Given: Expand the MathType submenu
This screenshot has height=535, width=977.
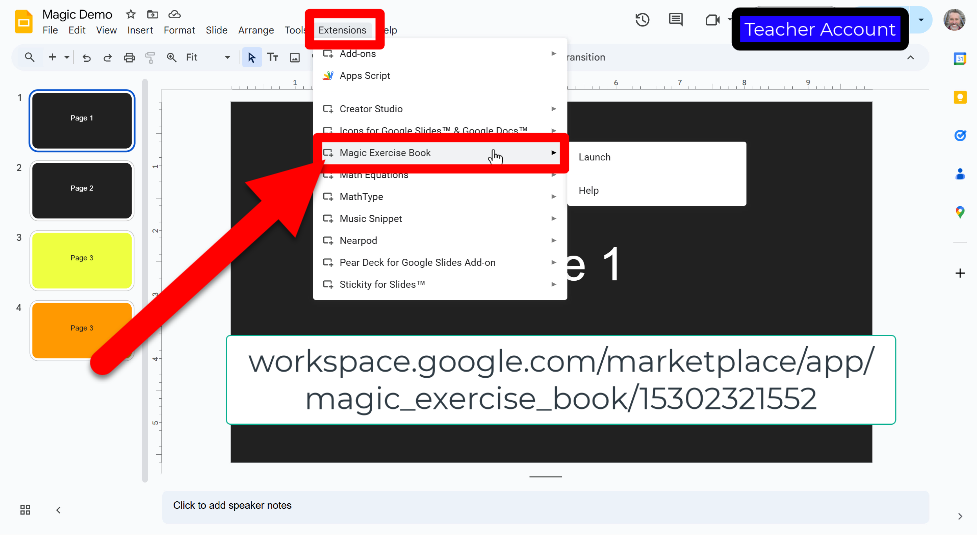Looking at the screenshot, I should [x=440, y=196].
